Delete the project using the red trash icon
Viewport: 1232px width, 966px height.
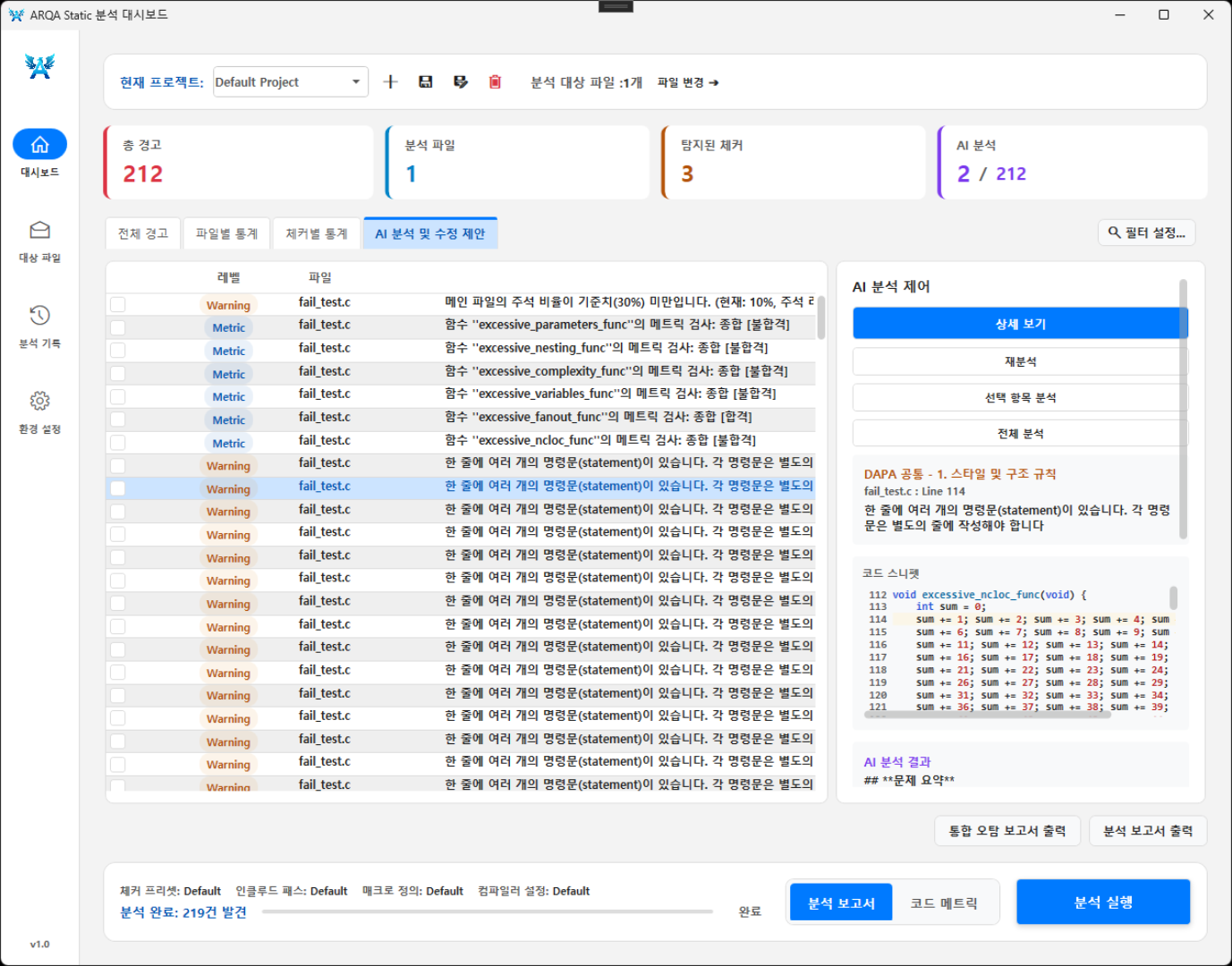click(495, 82)
